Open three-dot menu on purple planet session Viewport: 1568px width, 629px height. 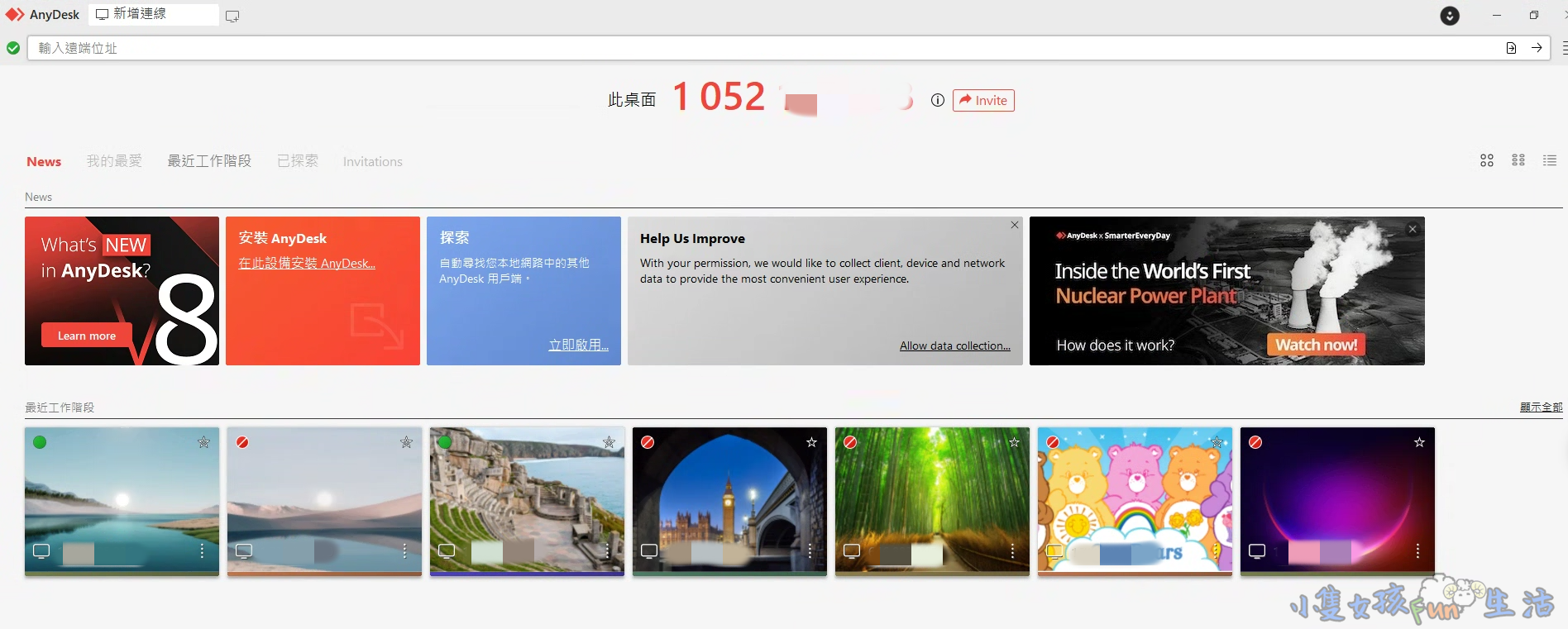[1417, 550]
